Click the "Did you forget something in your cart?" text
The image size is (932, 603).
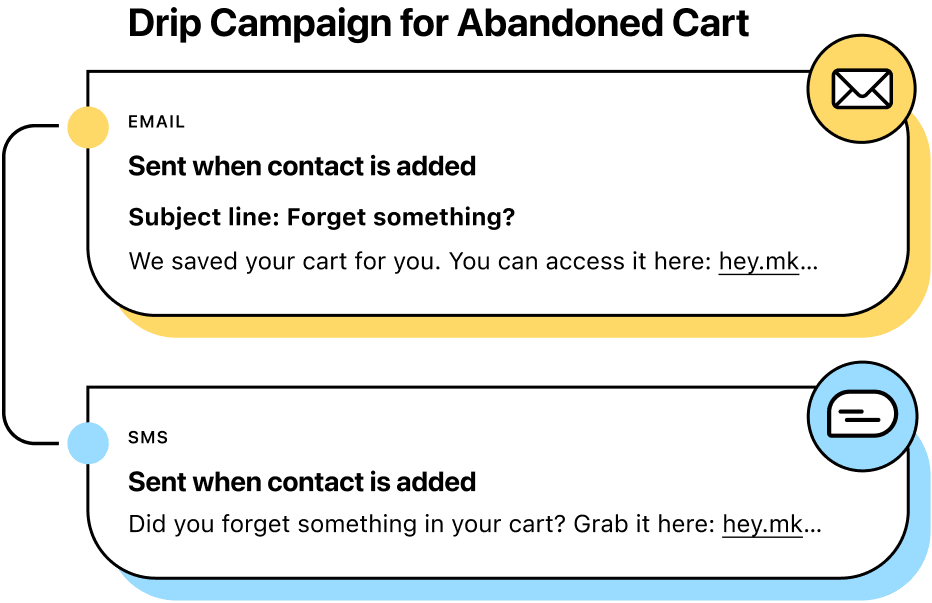pyautogui.click(x=347, y=524)
